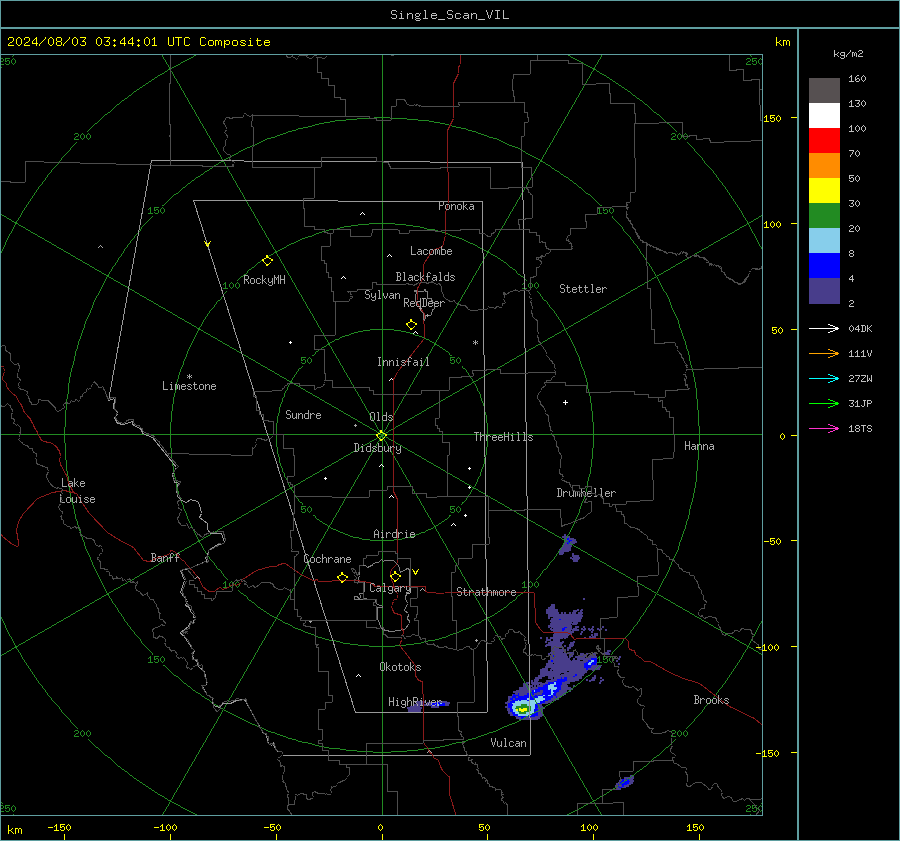Click the yellow diamond marker near Cochrane

342,578
